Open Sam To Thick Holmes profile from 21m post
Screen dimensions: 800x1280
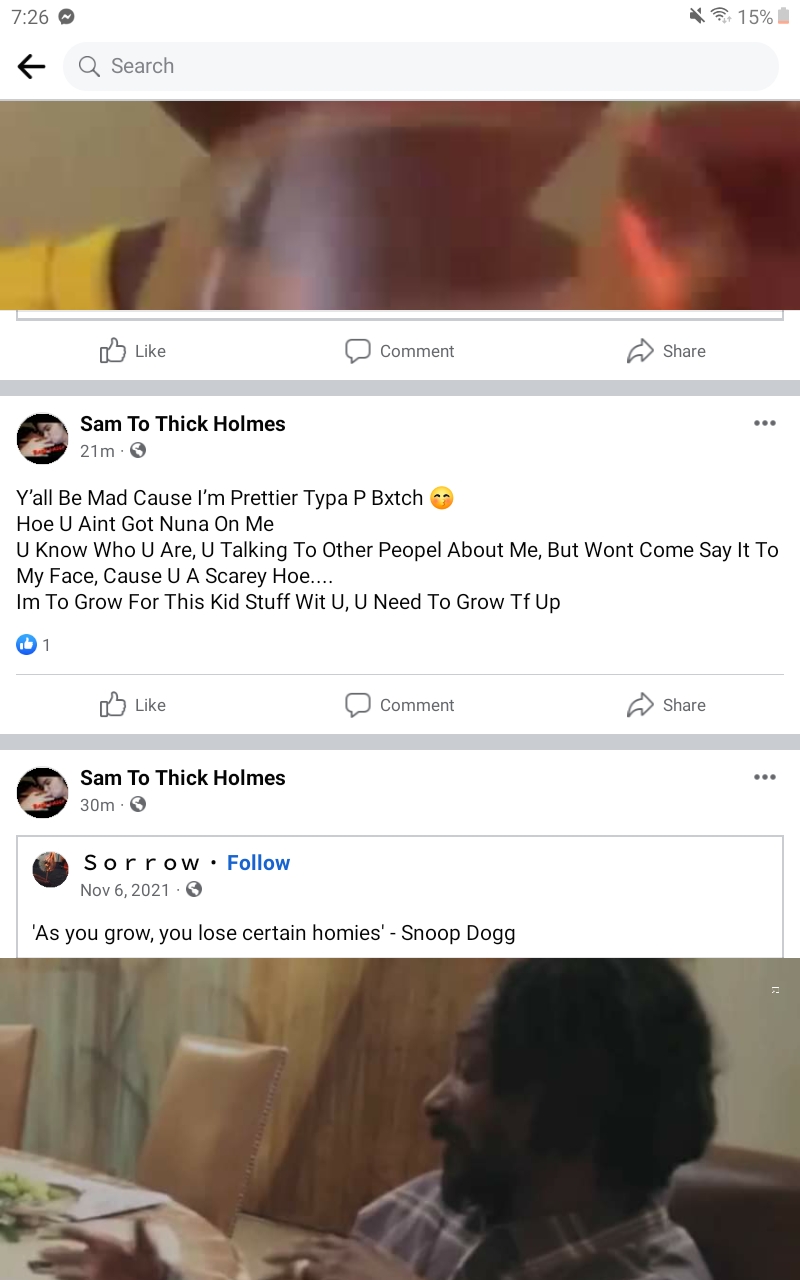pos(183,424)
